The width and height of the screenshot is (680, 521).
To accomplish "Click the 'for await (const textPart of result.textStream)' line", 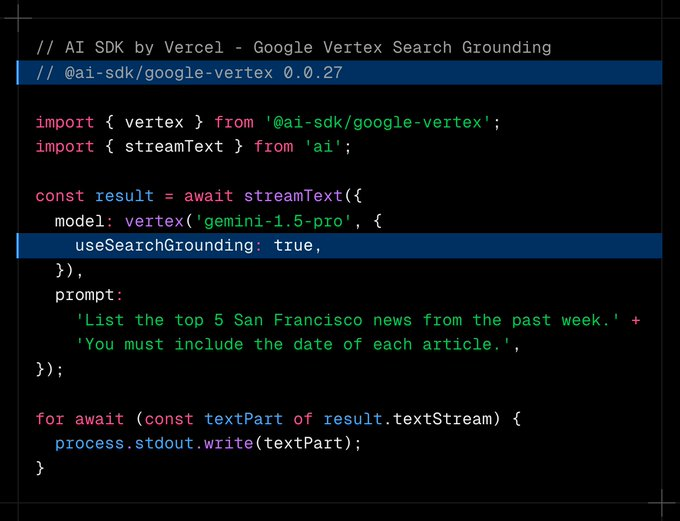I will click(278, 419).
